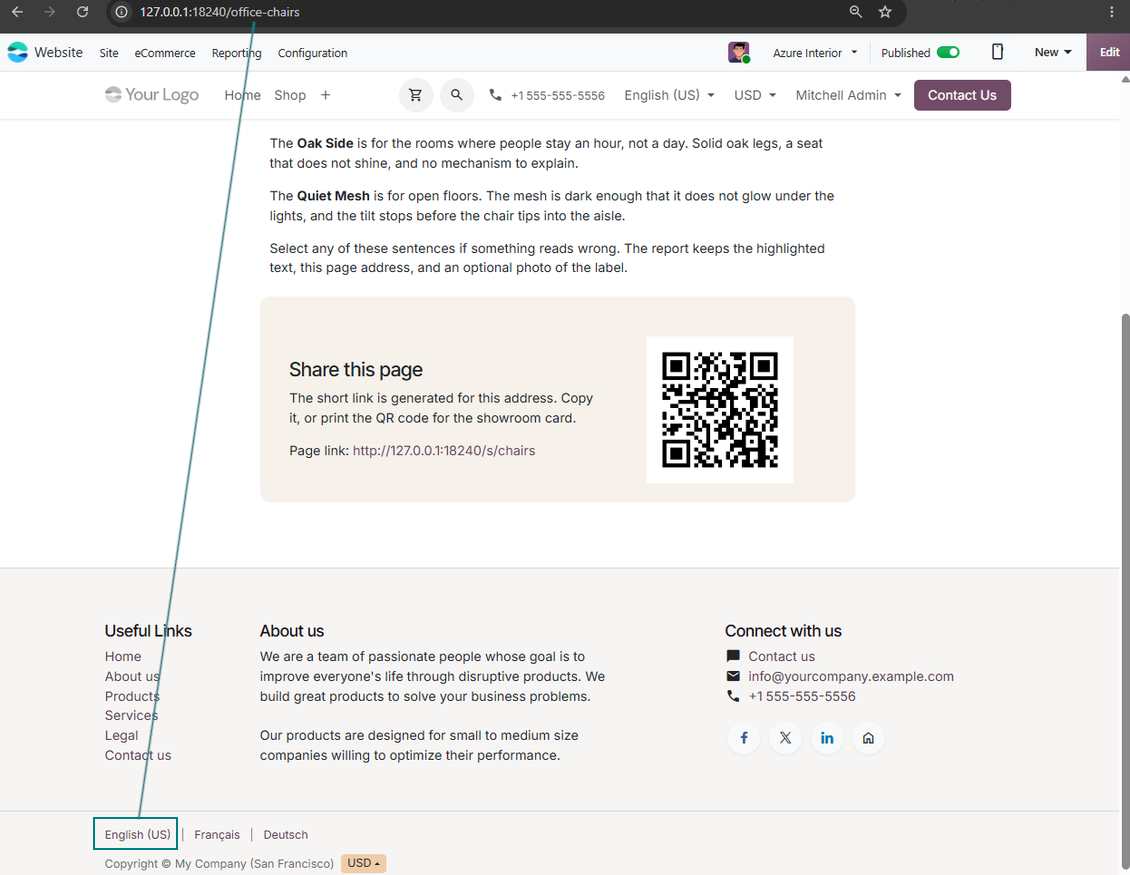Click the zoom magnifier in address bar

pos(855,12)
